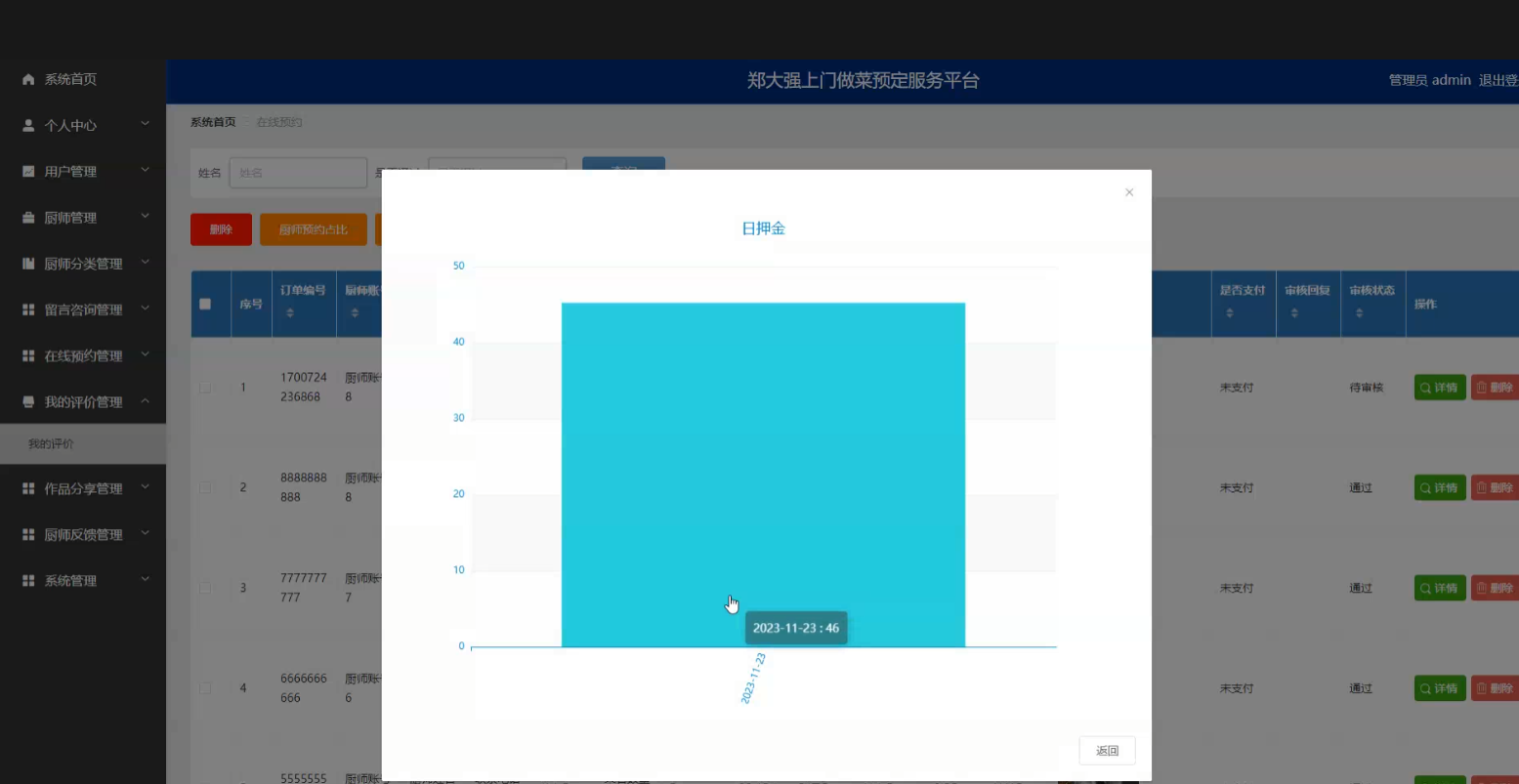
Task: Check the checkbox for row 4
Action: (205, 688)
